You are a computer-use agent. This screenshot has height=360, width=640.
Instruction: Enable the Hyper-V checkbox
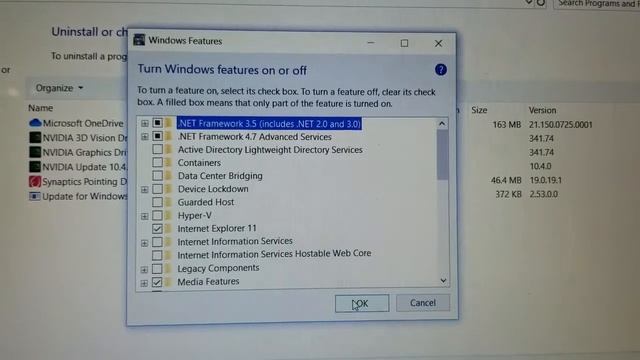click(157, 215)
